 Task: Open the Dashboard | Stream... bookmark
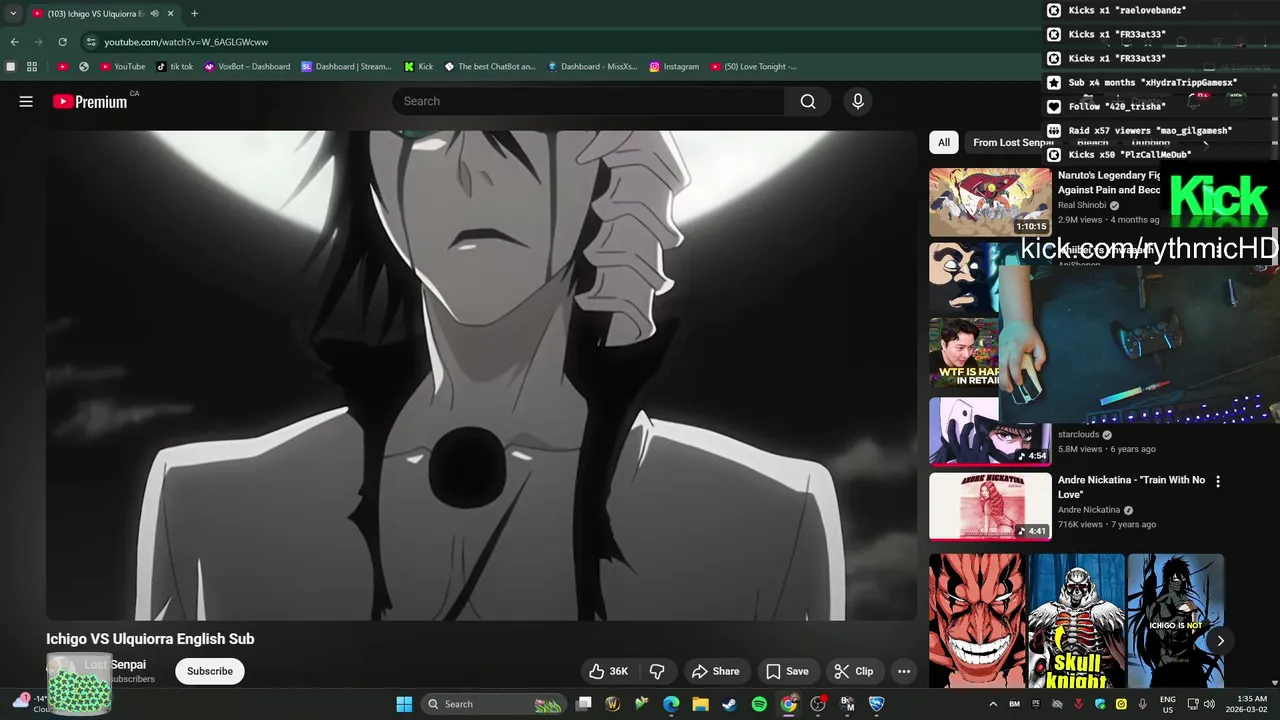pos(347,67)
